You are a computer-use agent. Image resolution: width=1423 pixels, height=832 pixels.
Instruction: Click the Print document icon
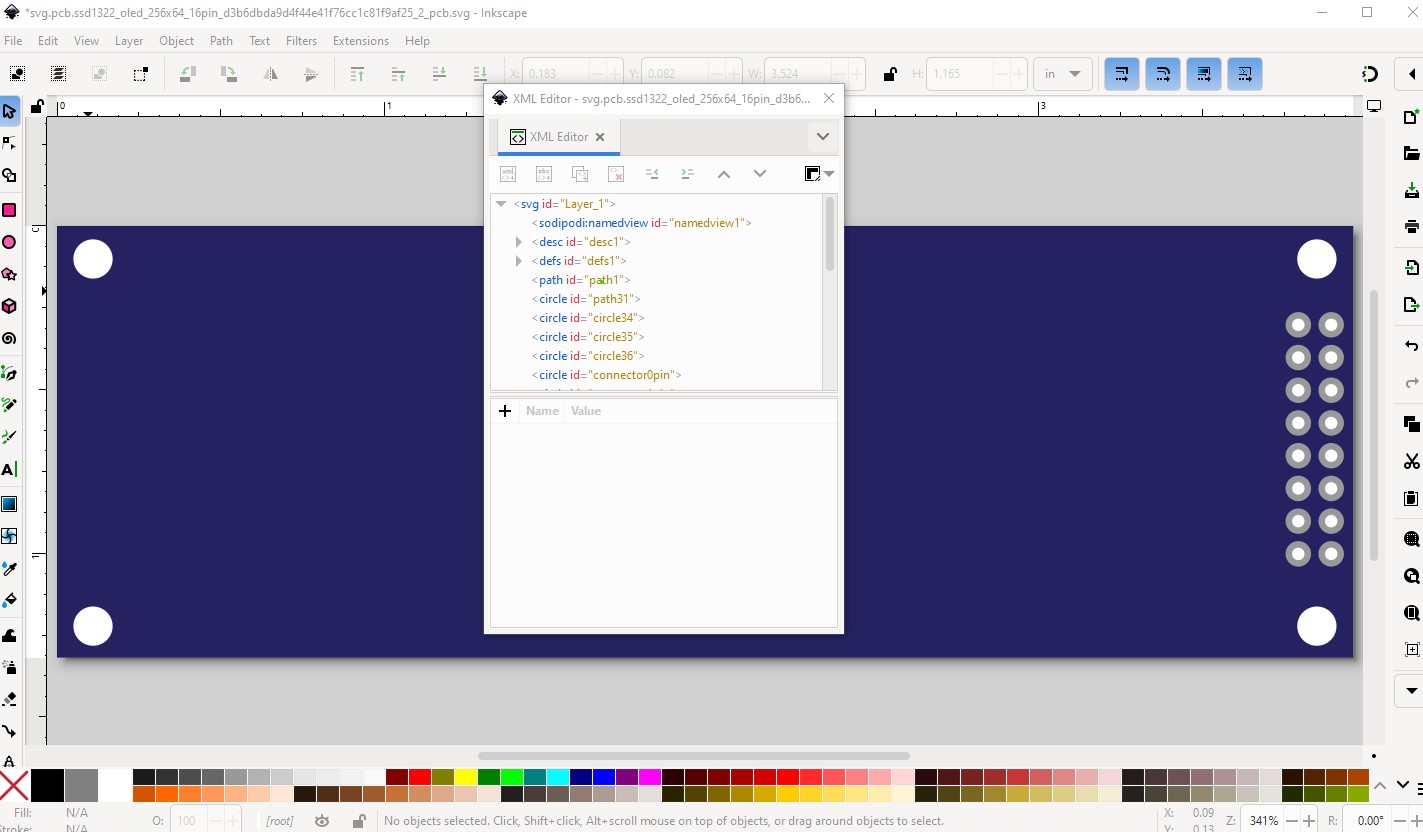coord(1411,226)
